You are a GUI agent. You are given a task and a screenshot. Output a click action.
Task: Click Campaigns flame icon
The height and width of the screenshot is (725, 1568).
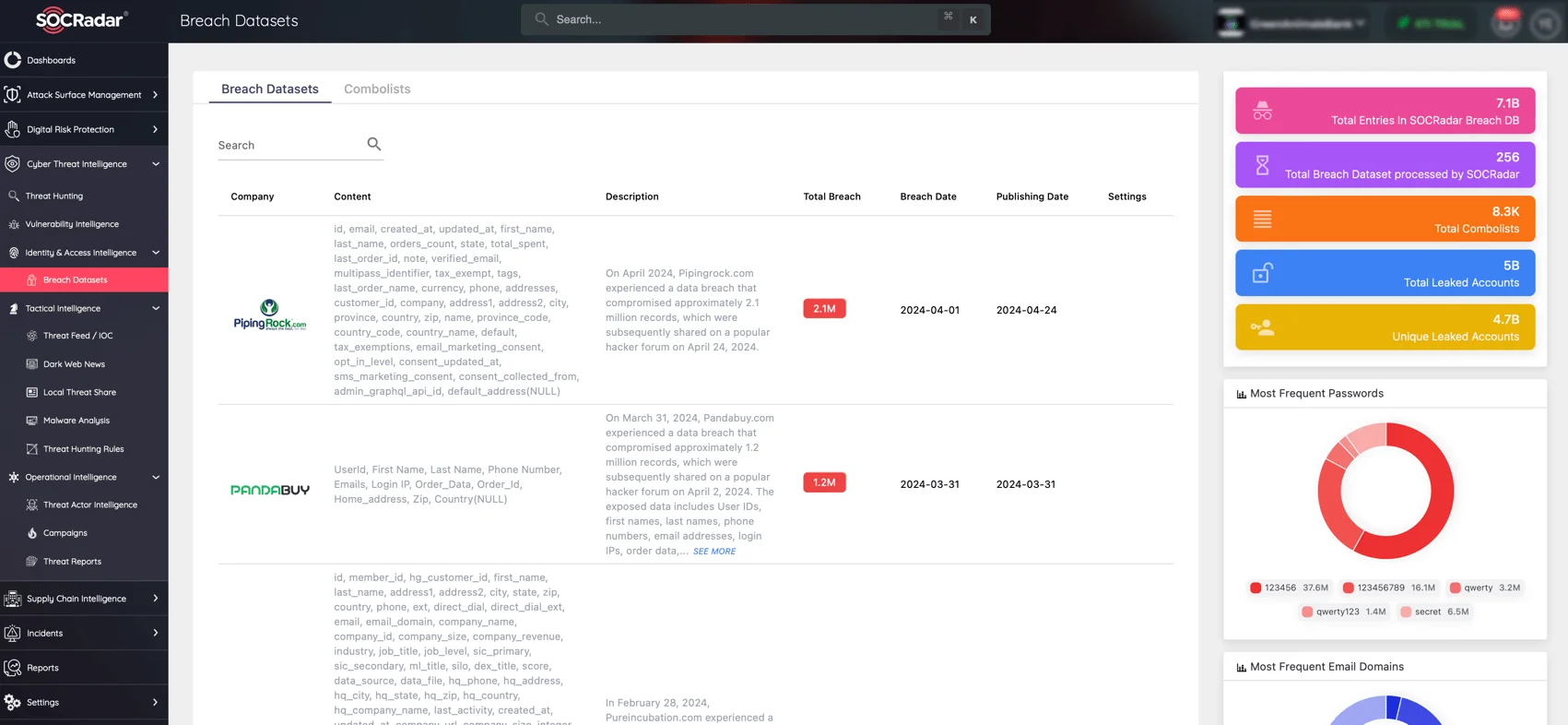point(32,533)
